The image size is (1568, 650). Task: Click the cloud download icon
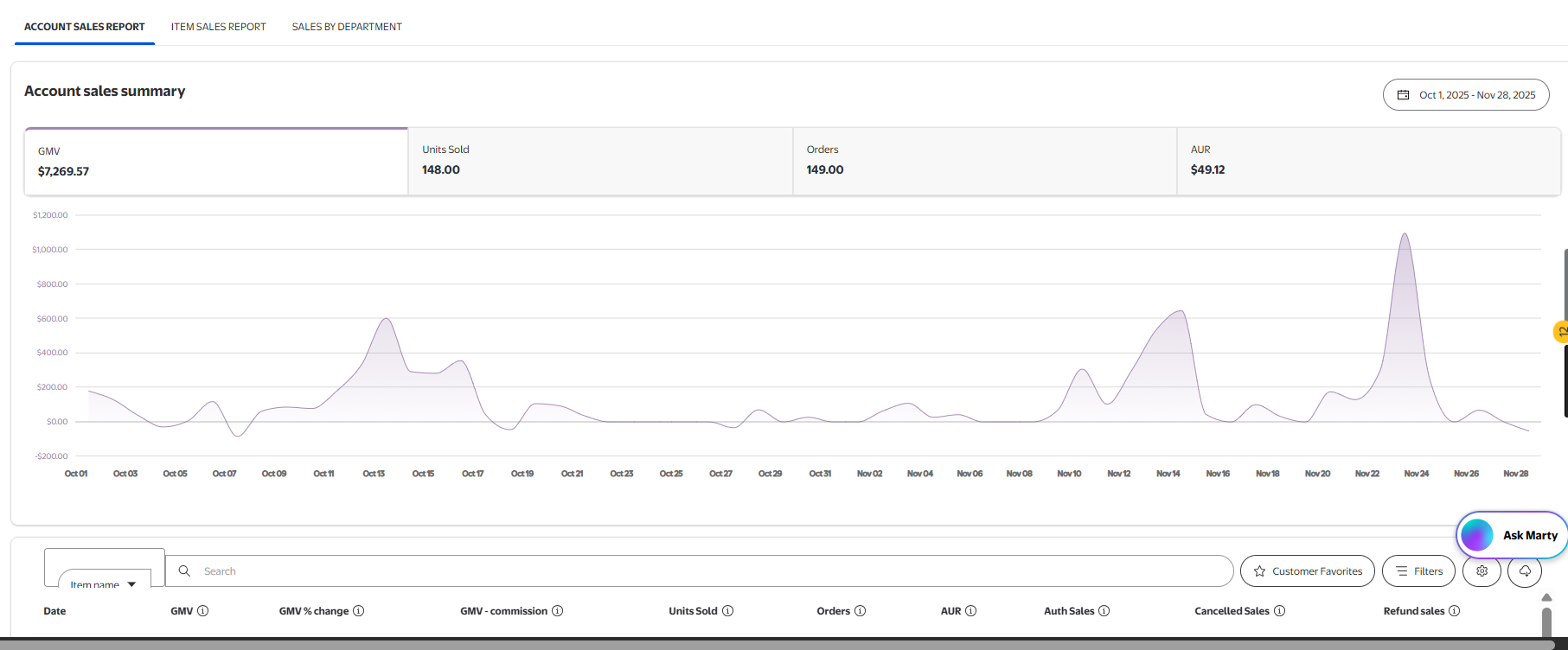(x=1525, y=571)
